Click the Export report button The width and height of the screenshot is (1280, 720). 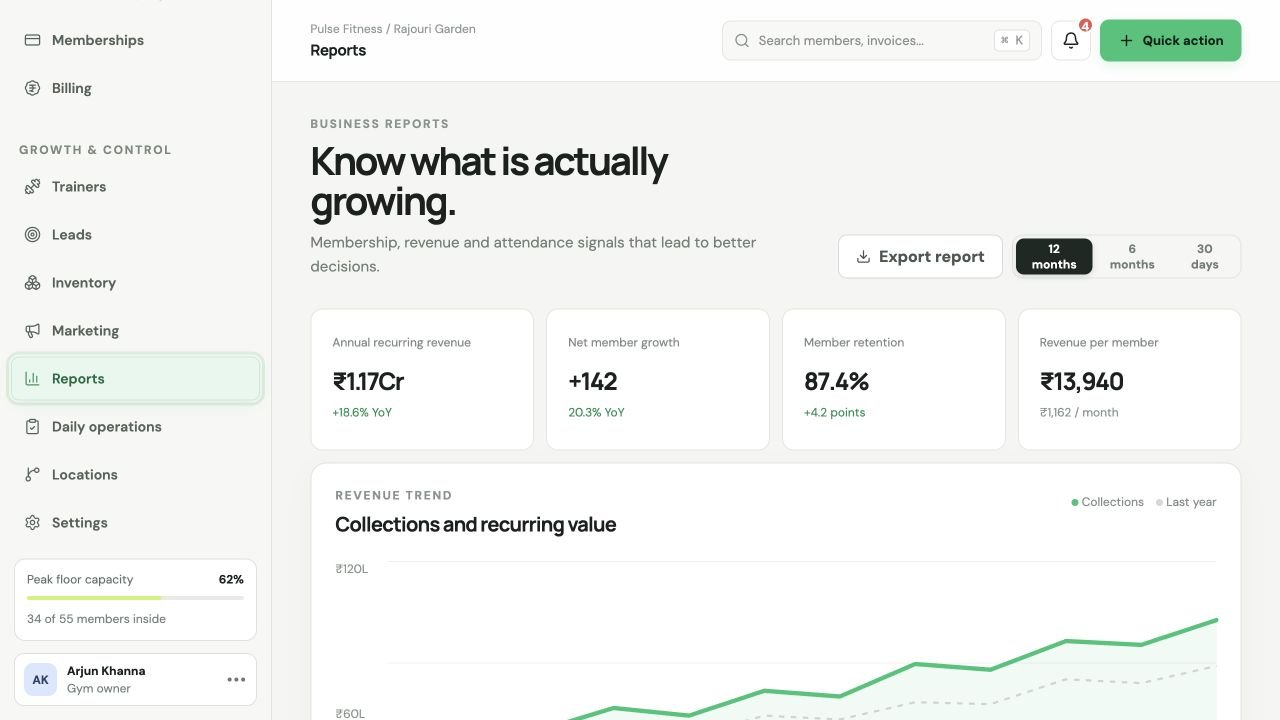click(x=920, y=257)
